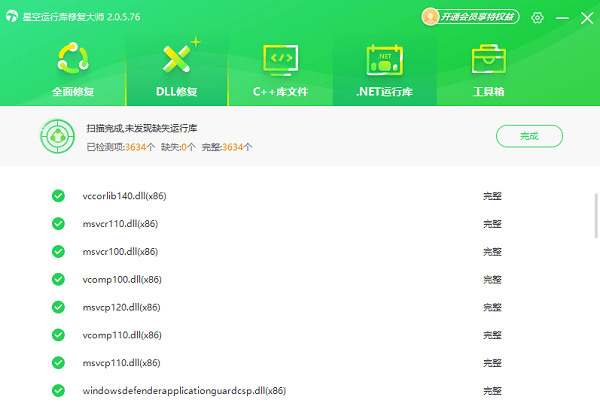Click the 扫描完成,未发现缺失运行库 message
600x412 pixels.
tap(142, 128)
